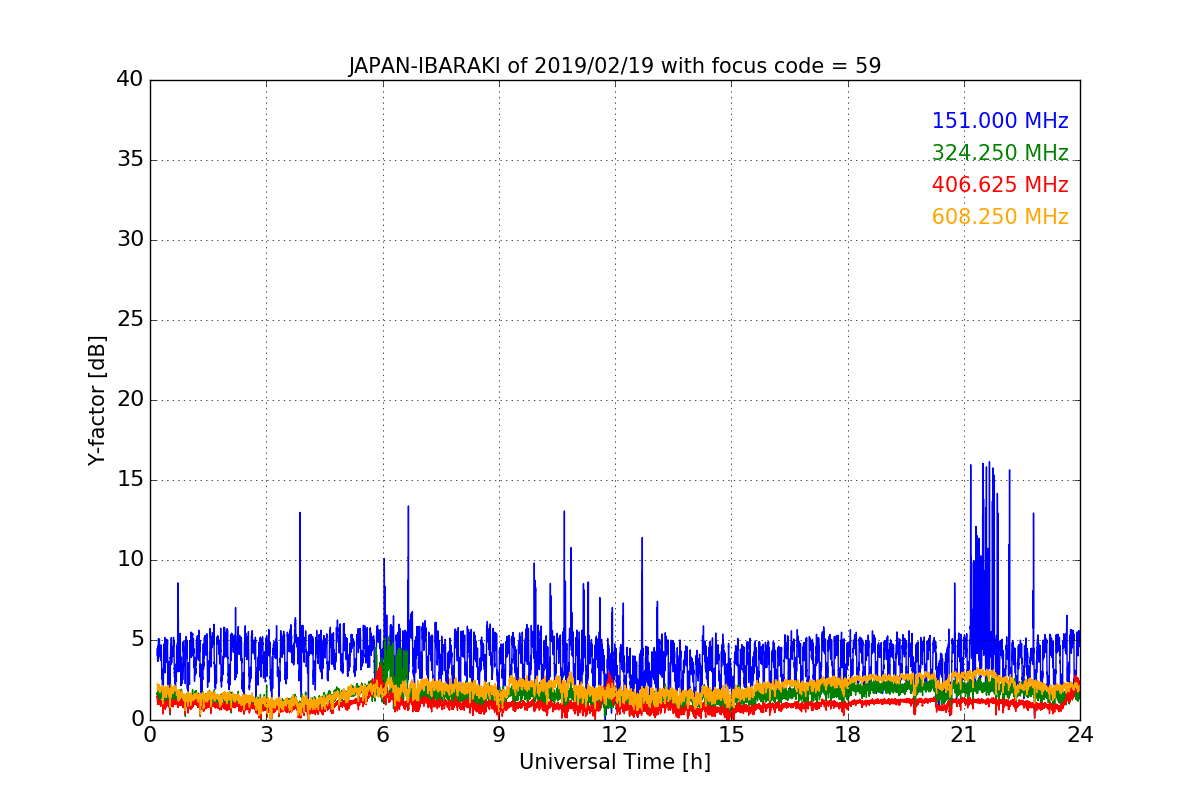This screenshot has height=800, width=1200.
Task: Click the Y-factor [dB] axis label
Action: click(x=97, y=400)
